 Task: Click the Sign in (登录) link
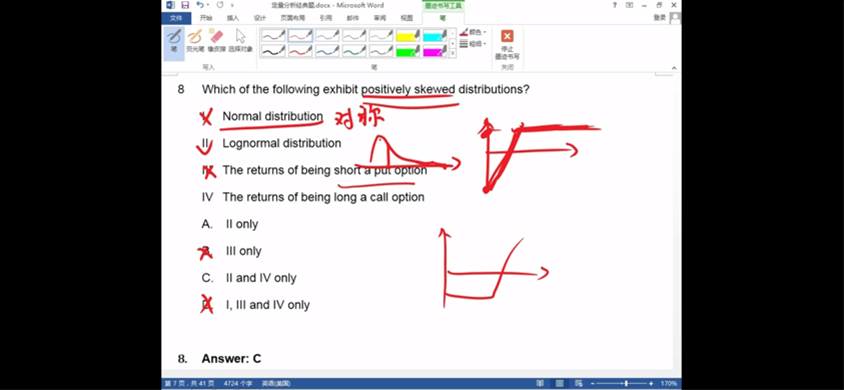click(659, 18)
